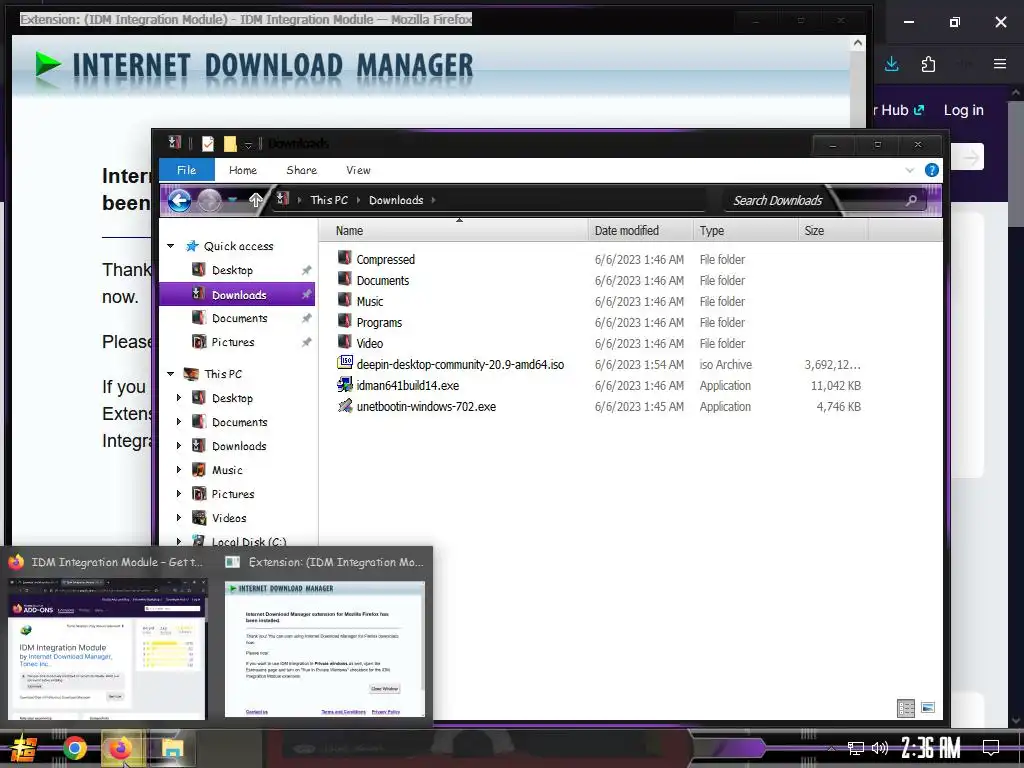Expand Music under This PC
Image resolution: width=1024 pixels, height=768 pixels.
(x=179, y=470)
